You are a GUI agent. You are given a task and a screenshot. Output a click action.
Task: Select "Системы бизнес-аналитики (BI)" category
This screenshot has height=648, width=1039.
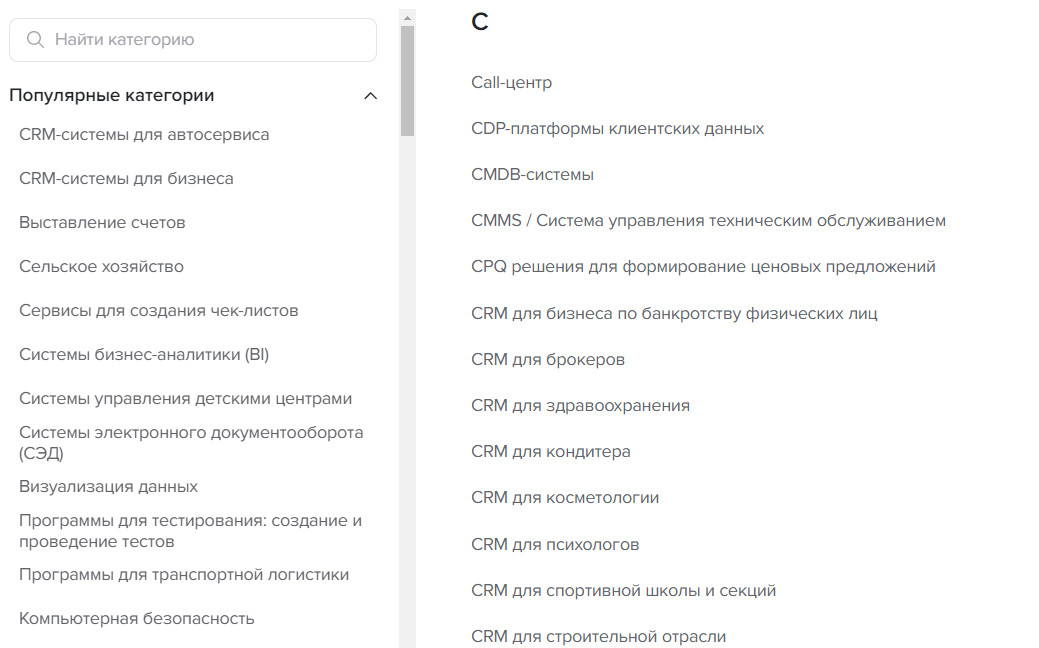[144, 354]
